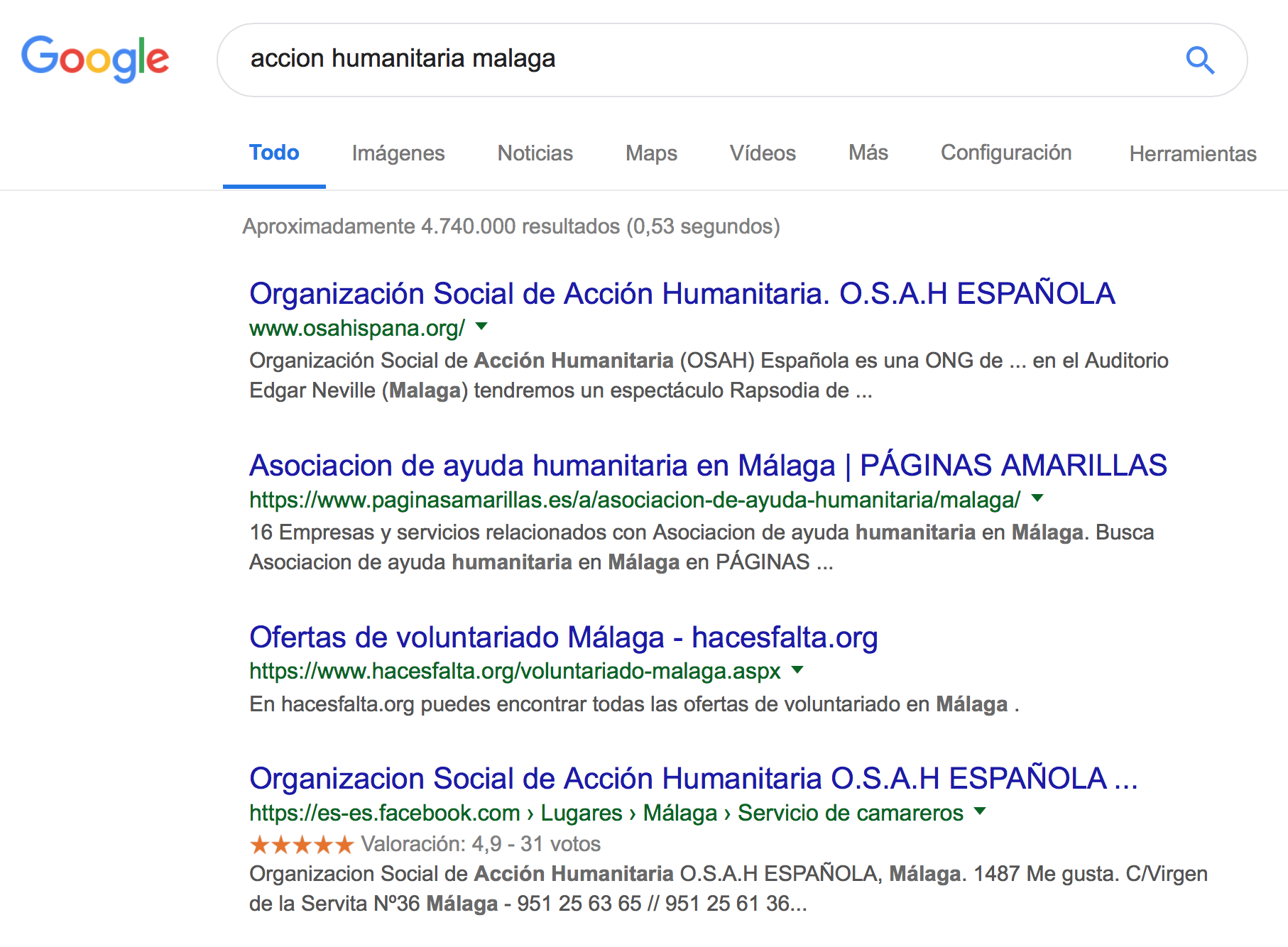Click the Google logo
The height and width of the screenshot is (947, 1288).
pos(95,59)
